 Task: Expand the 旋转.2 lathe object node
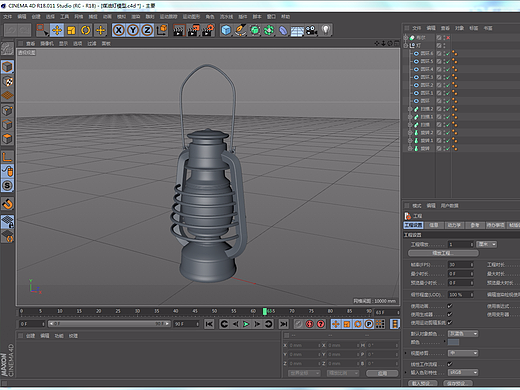(410, 133)
